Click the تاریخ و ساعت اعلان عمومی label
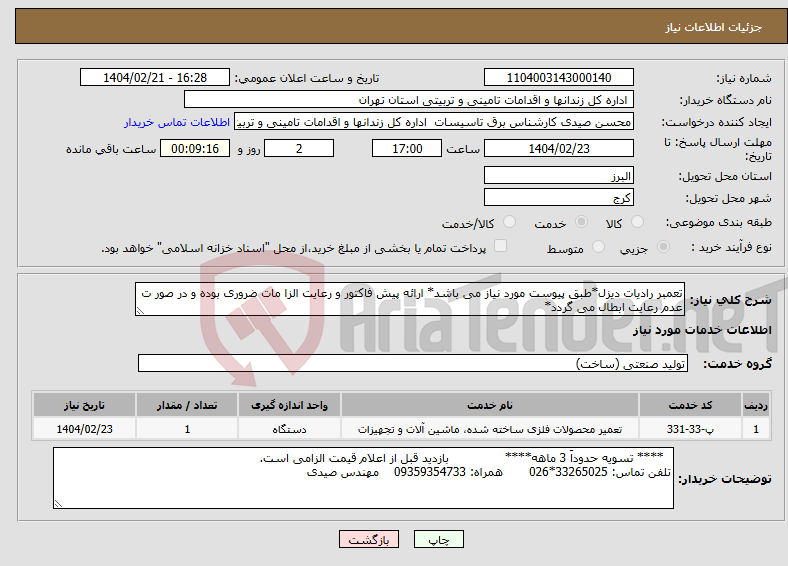This screenshot has height=566, width=788. pyautogui.click(x=307, y=78)
